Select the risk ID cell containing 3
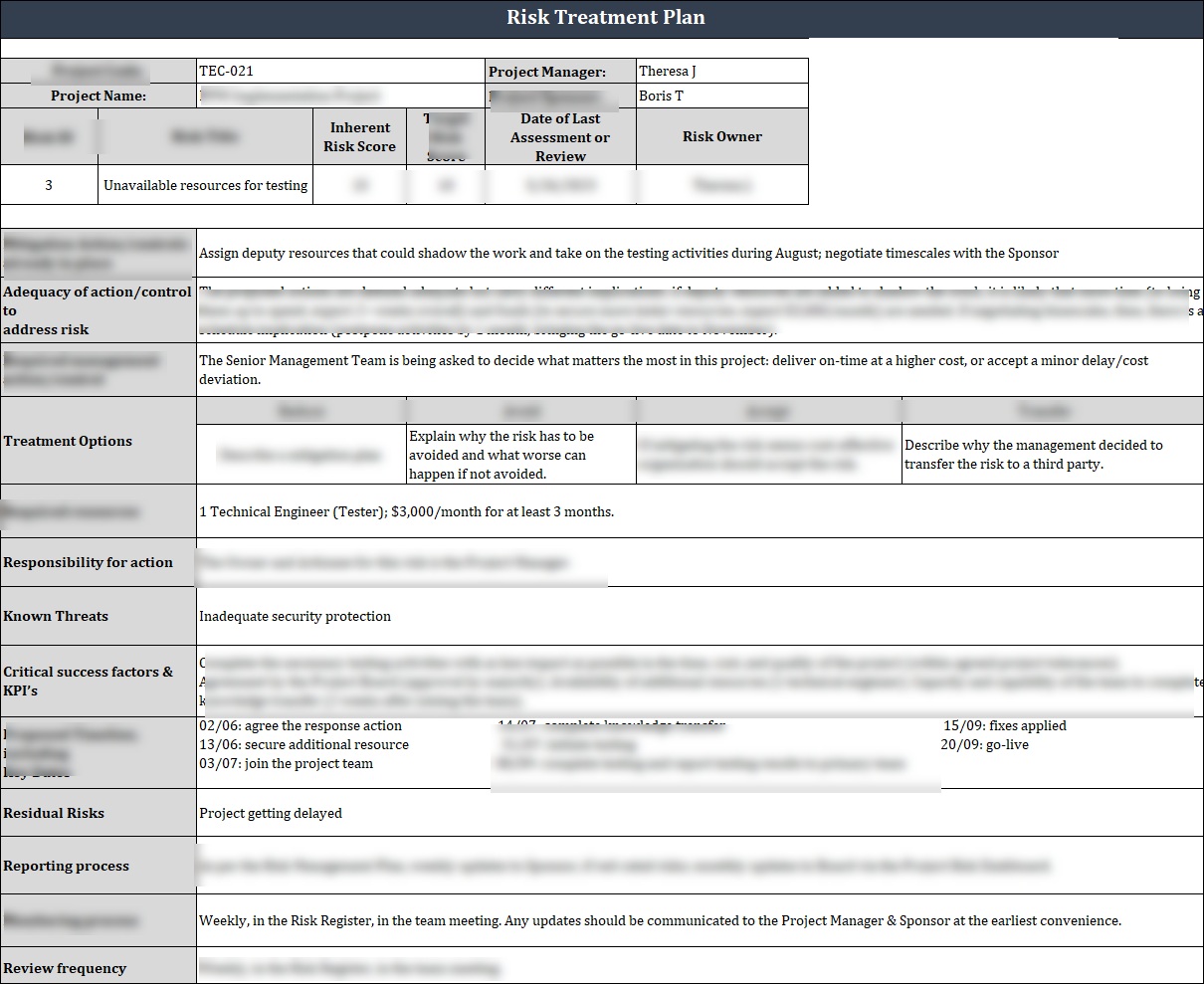 click(49, 185)
